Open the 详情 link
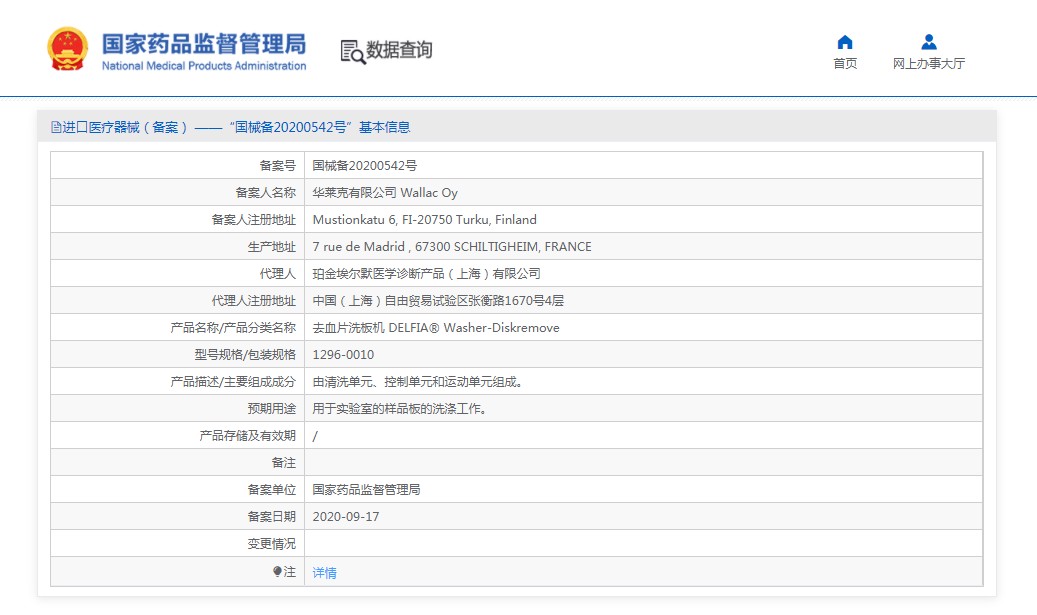 point(324,573)
